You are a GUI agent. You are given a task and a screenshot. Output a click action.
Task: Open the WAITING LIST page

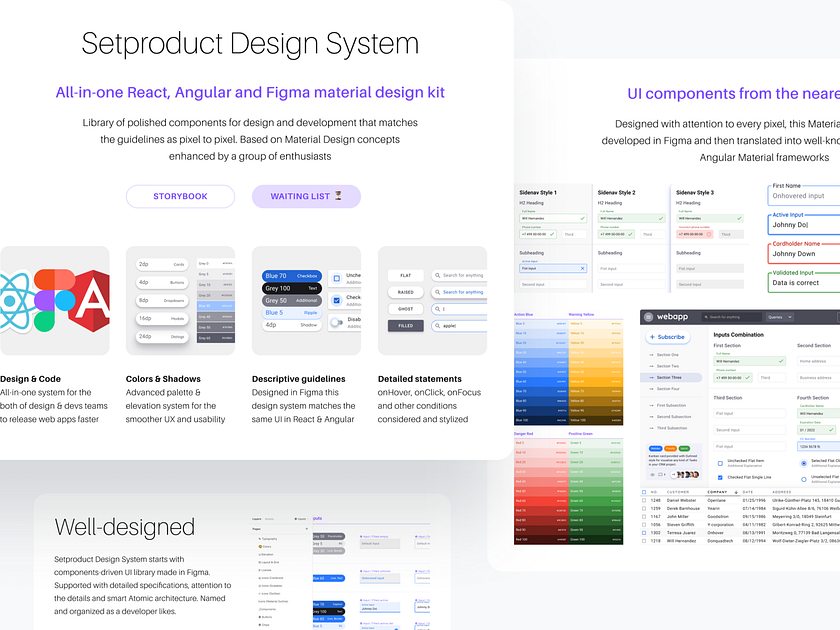(306, 196)
